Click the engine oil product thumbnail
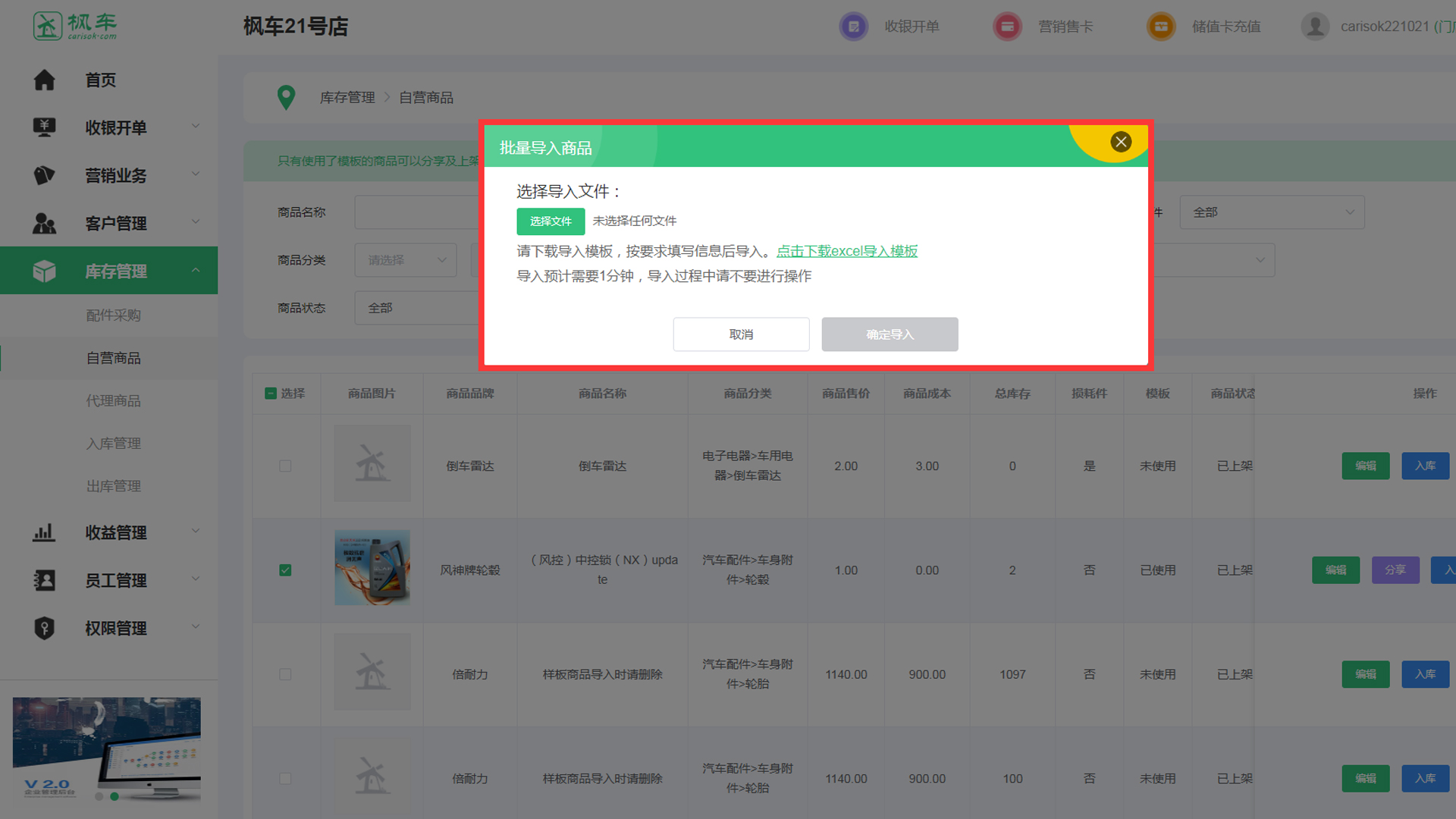The width and height of the screenshot is (1456, 819). pos(372,567)
